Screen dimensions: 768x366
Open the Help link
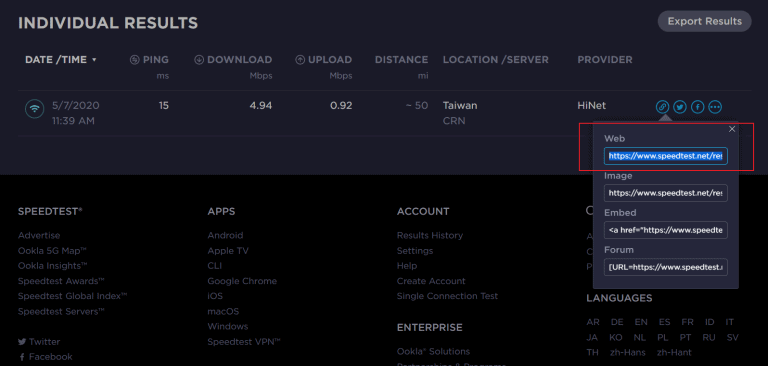coord(407,266)
